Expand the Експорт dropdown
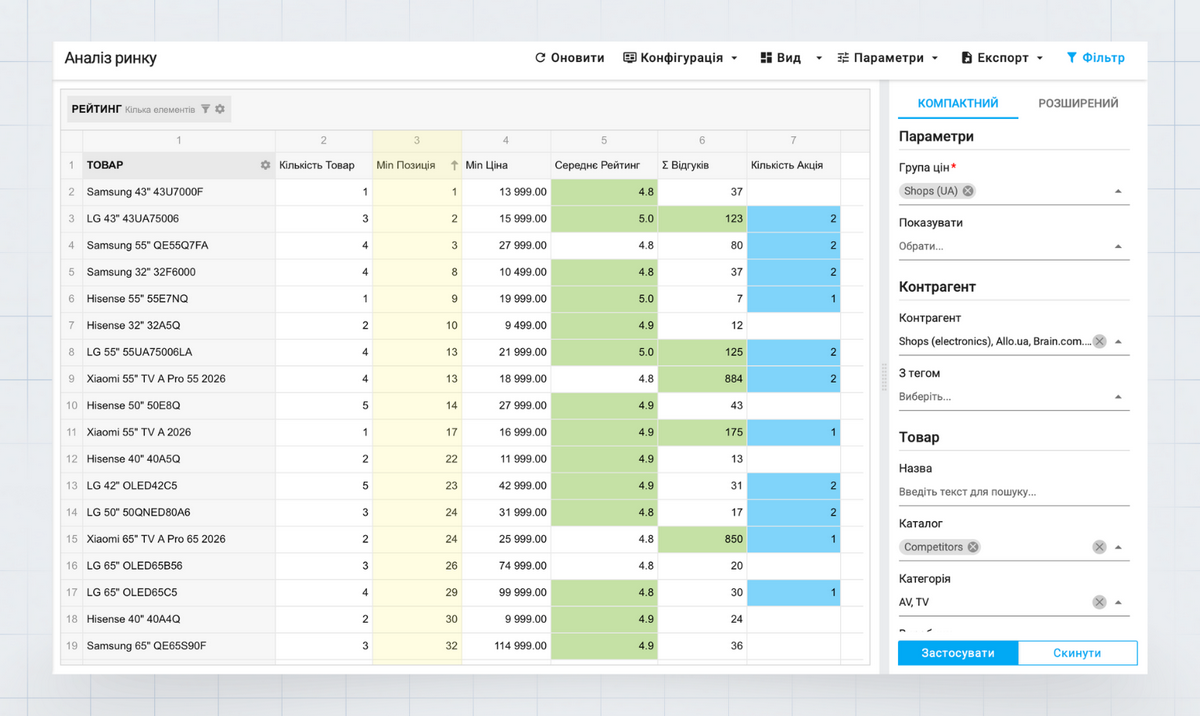Screen dimensions: 1200x716 [1002, 58]
